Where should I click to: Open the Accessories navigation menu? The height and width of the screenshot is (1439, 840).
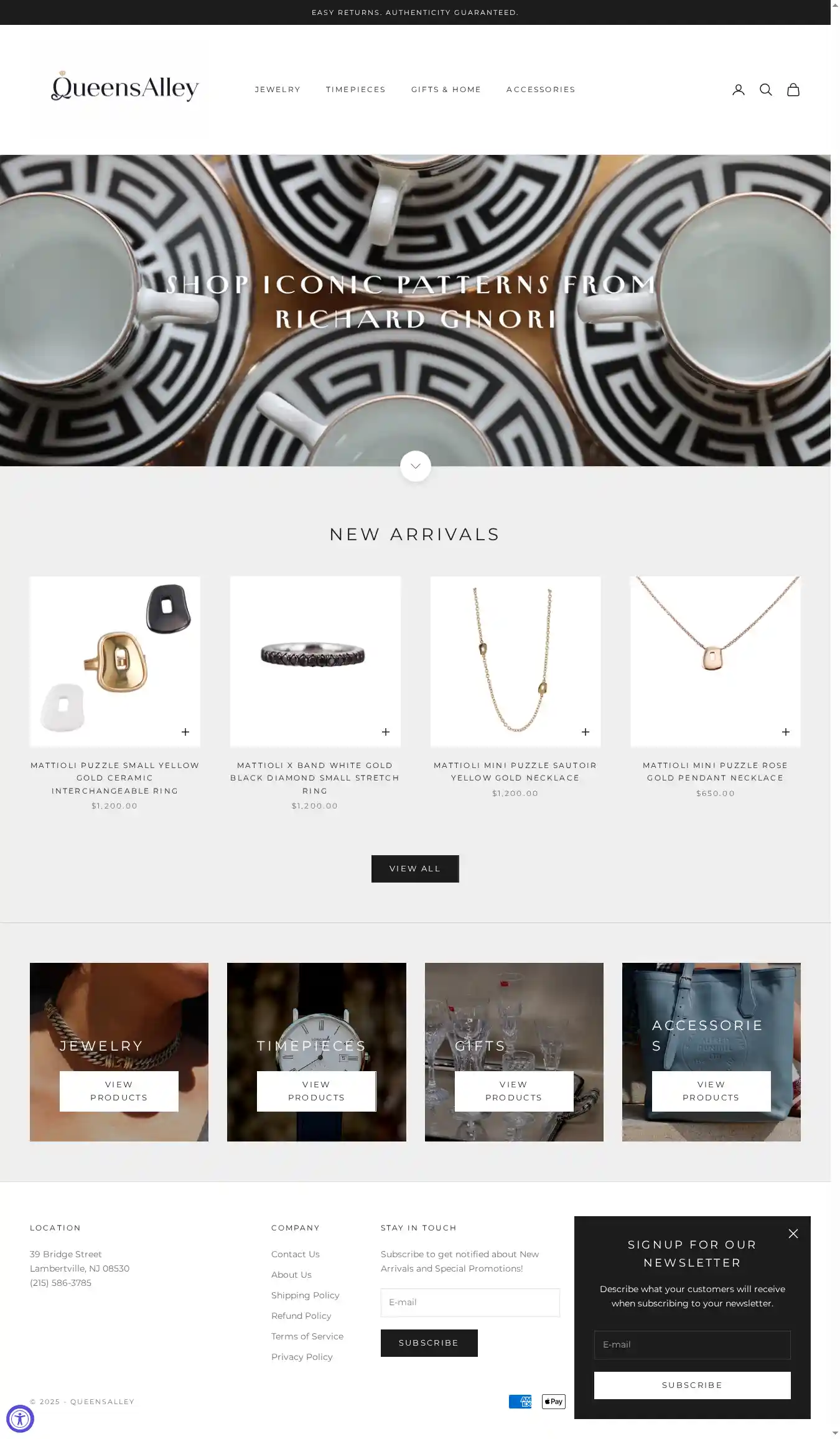click(540, 90)
